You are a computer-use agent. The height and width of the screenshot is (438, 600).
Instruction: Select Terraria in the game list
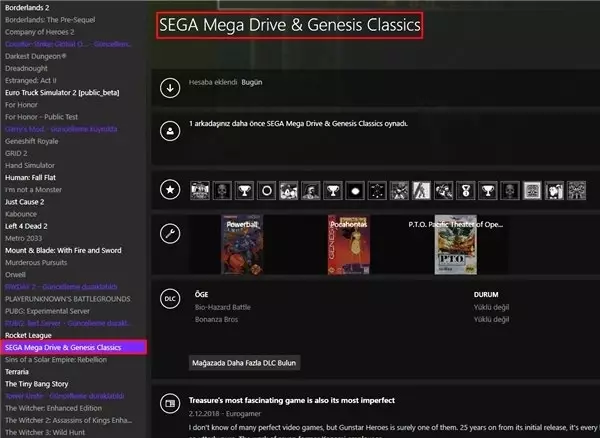pos(22,371)
